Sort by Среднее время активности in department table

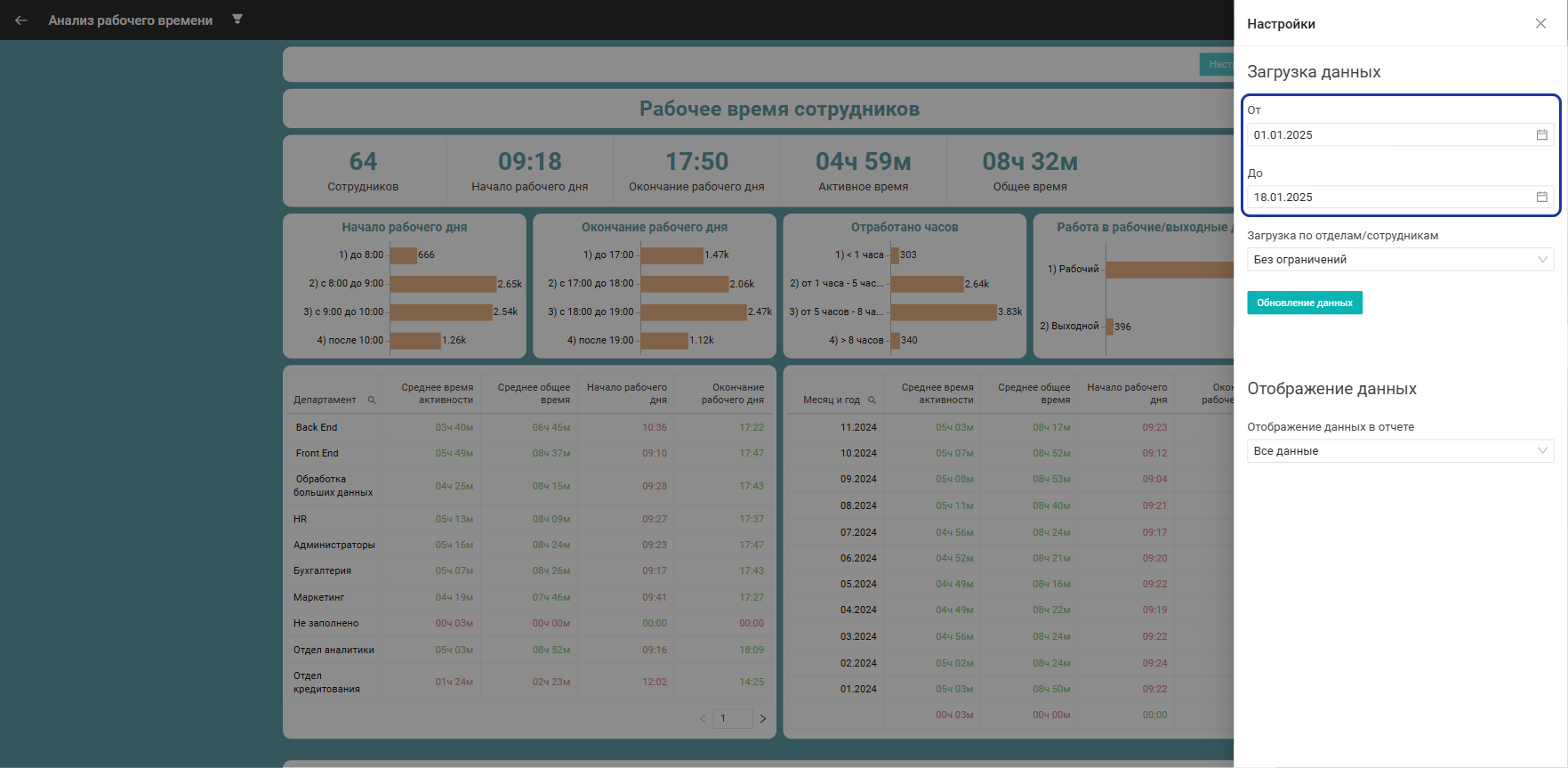click(437, 393)
